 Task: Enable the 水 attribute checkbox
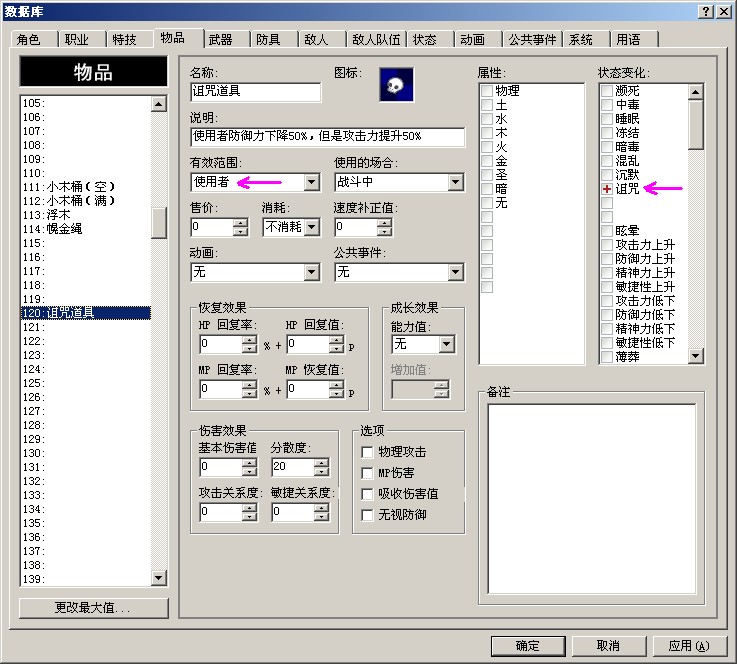coord(487,118)
